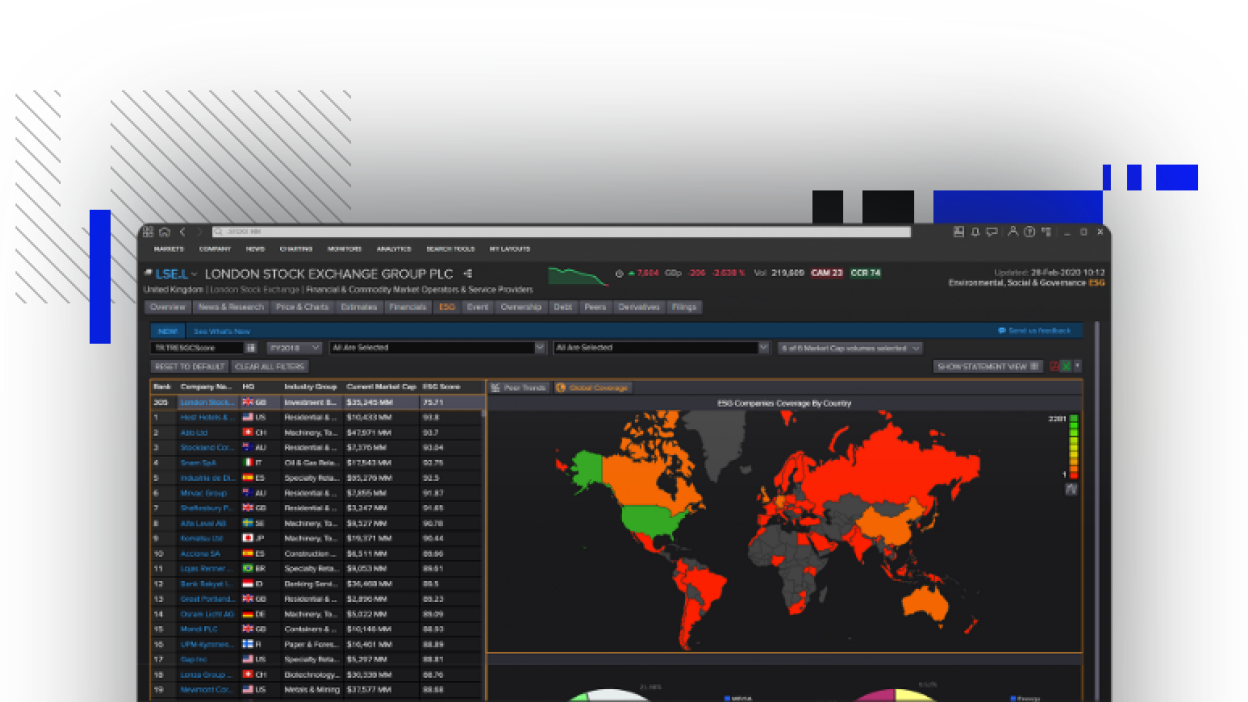Open the Market Cap volumes selected dropdown
The height and width of the screenshot is (702, 1248).
(x=850, y=348)
